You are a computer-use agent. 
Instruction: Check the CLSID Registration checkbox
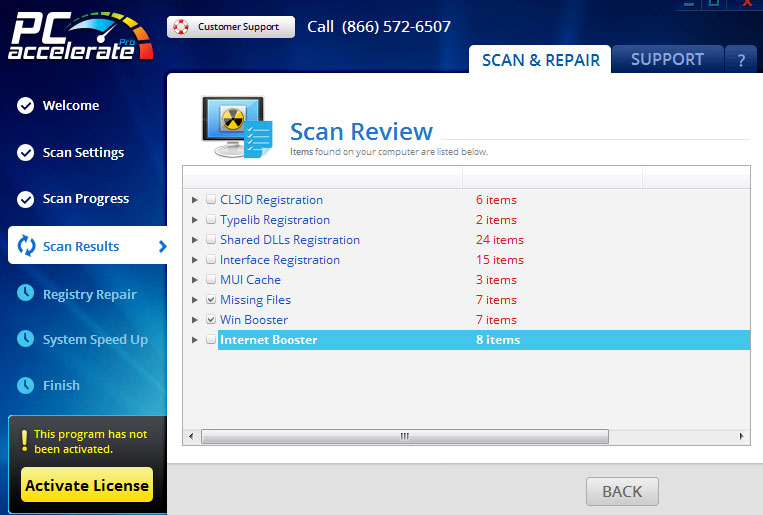coord(211,200)
